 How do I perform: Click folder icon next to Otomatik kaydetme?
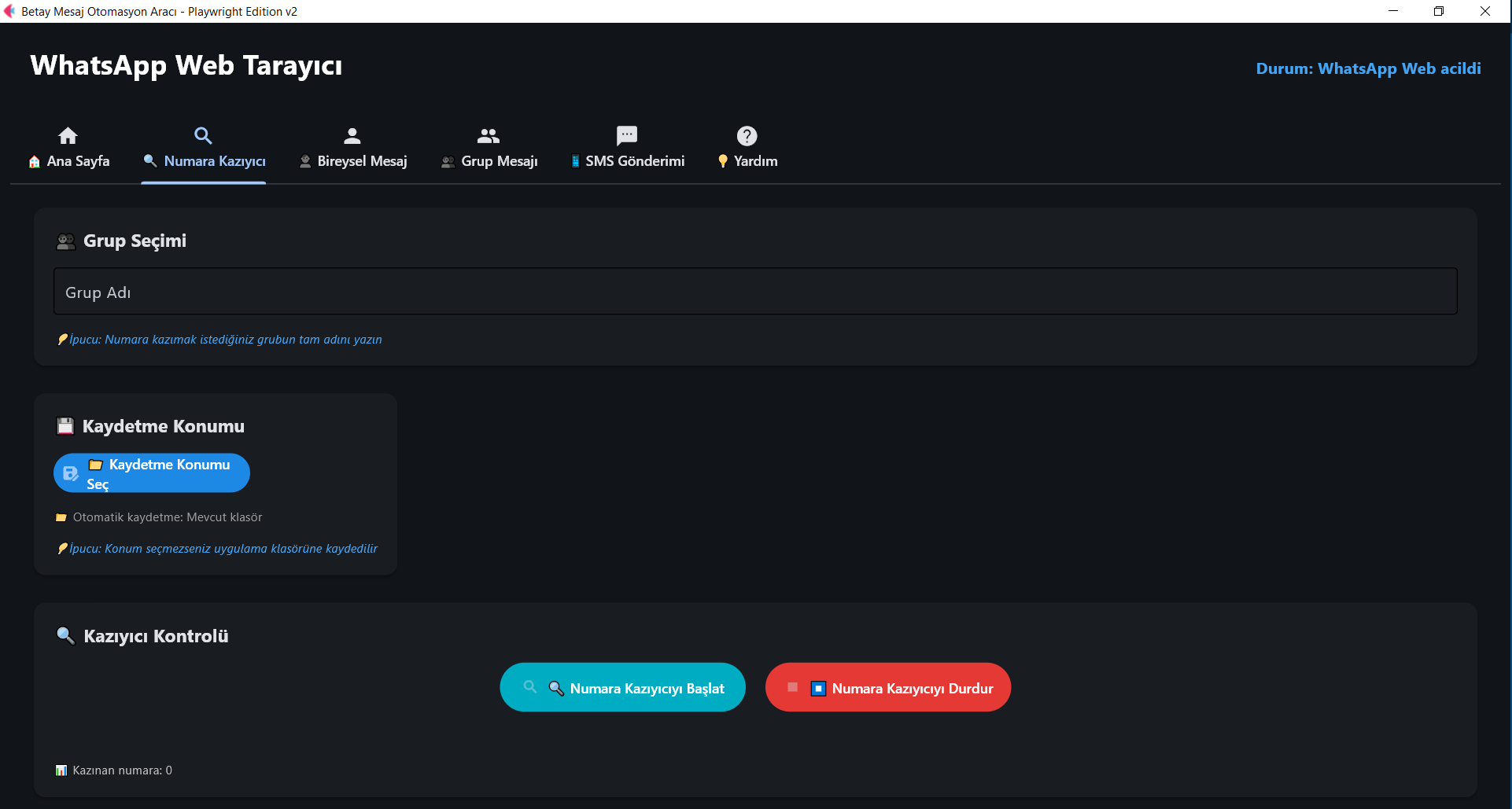coord(61,517)
